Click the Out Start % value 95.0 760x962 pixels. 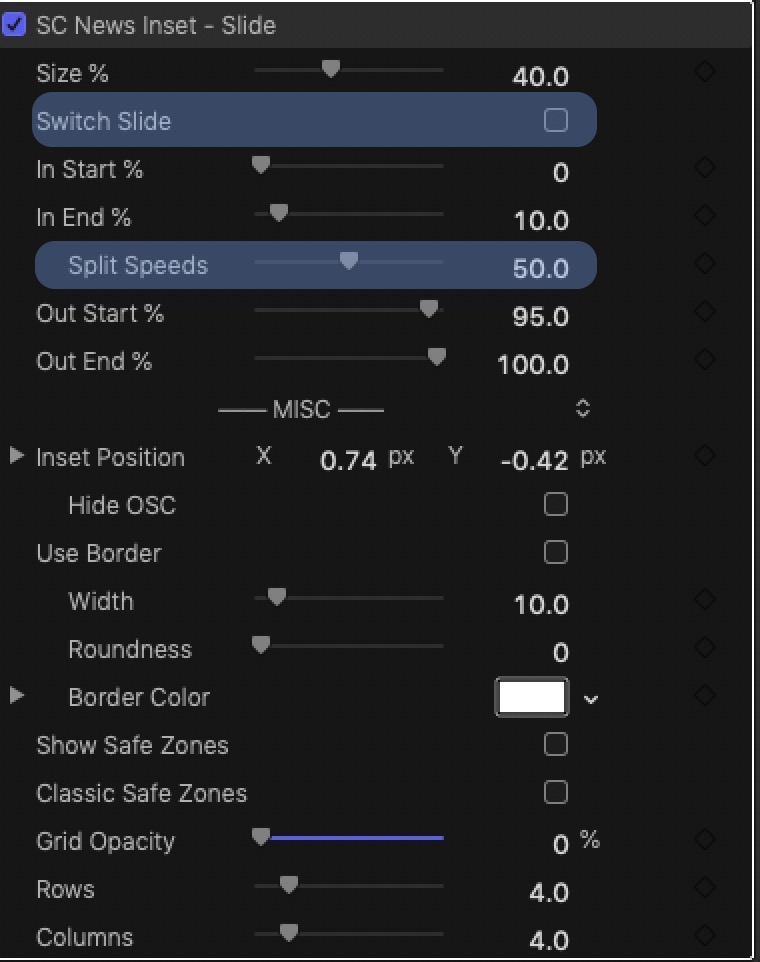click(540, 317)
